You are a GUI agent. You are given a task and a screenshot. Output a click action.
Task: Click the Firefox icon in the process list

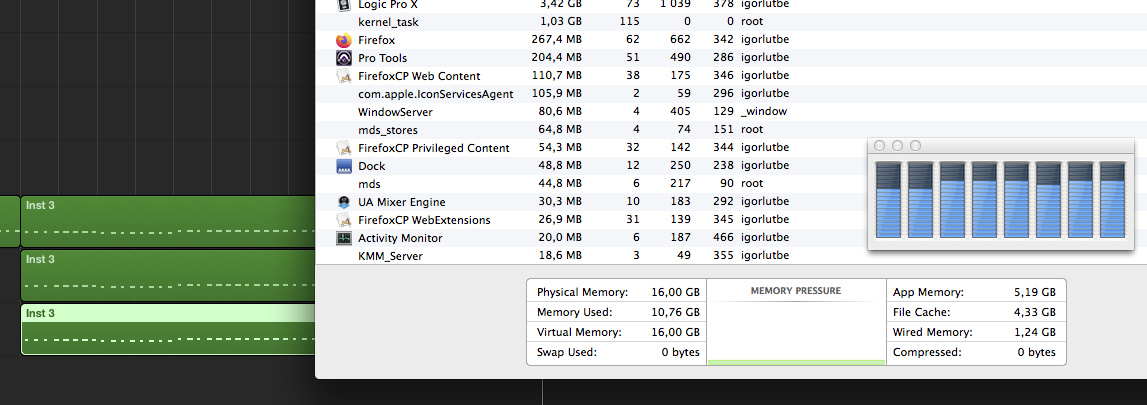(x=344, y=40)
